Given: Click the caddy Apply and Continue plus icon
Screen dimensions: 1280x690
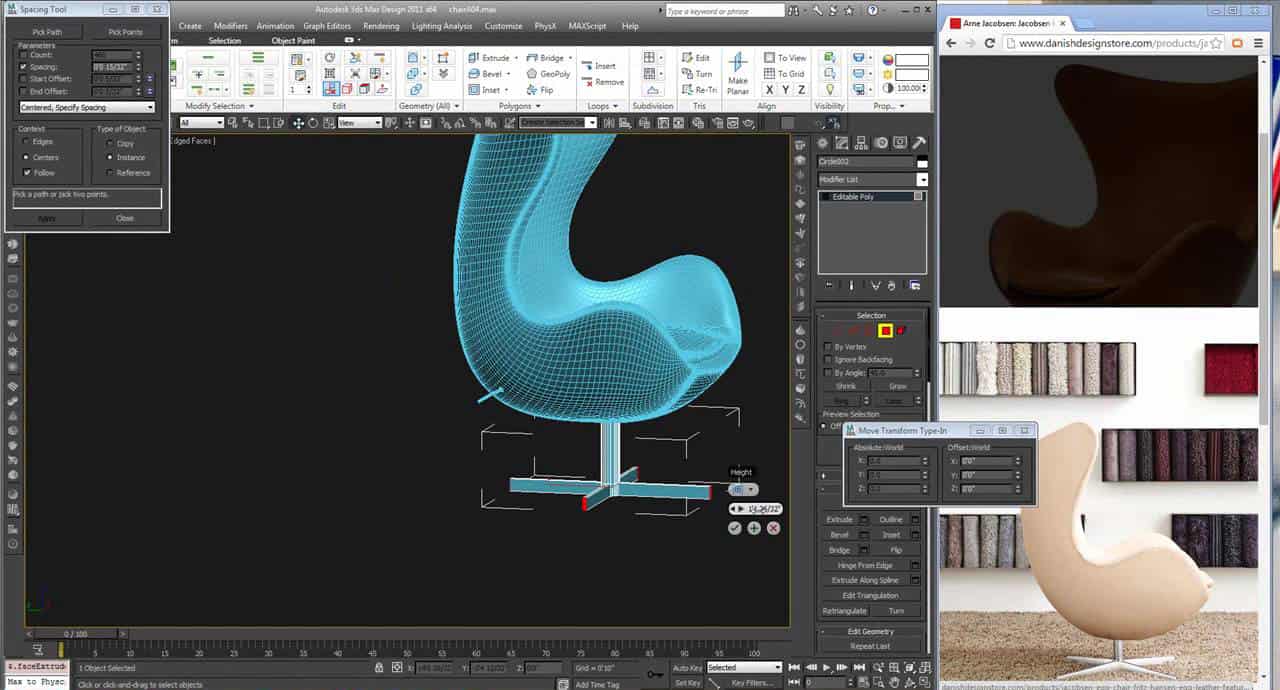Looking at the screenshot, I should [x=754, y=528].
